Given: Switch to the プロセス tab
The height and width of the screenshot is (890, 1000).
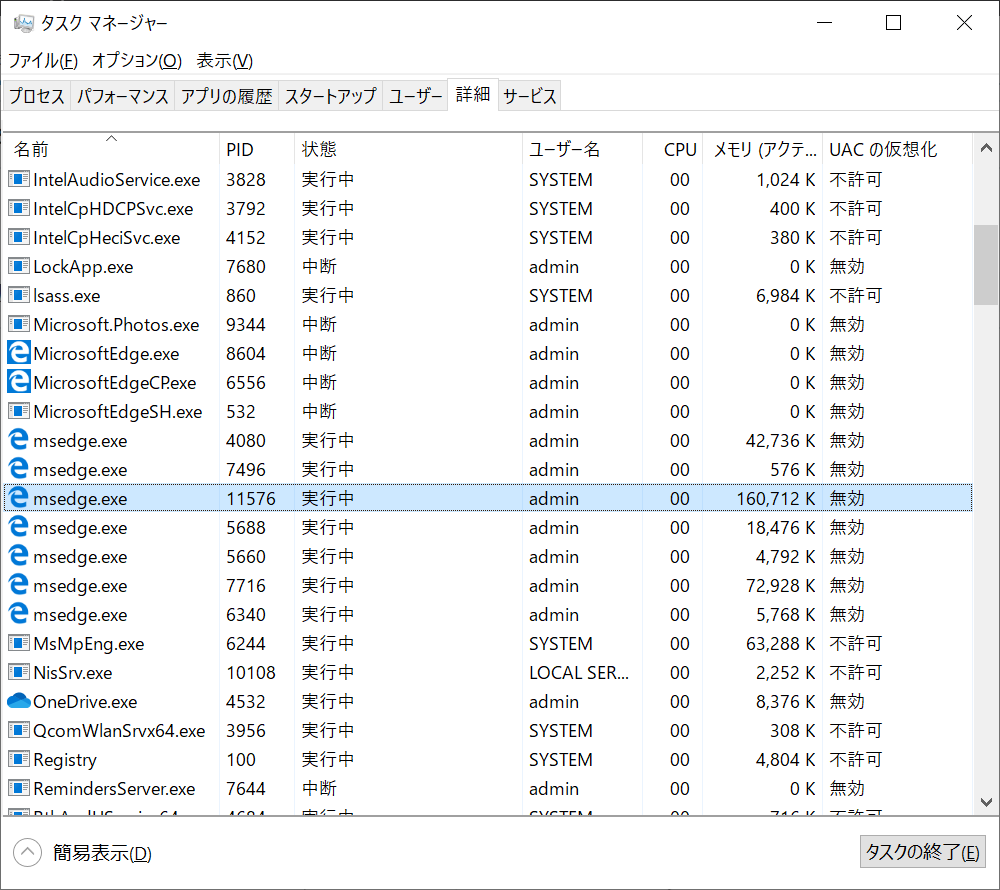Looking at the screenshot, I should pos(36,96).
